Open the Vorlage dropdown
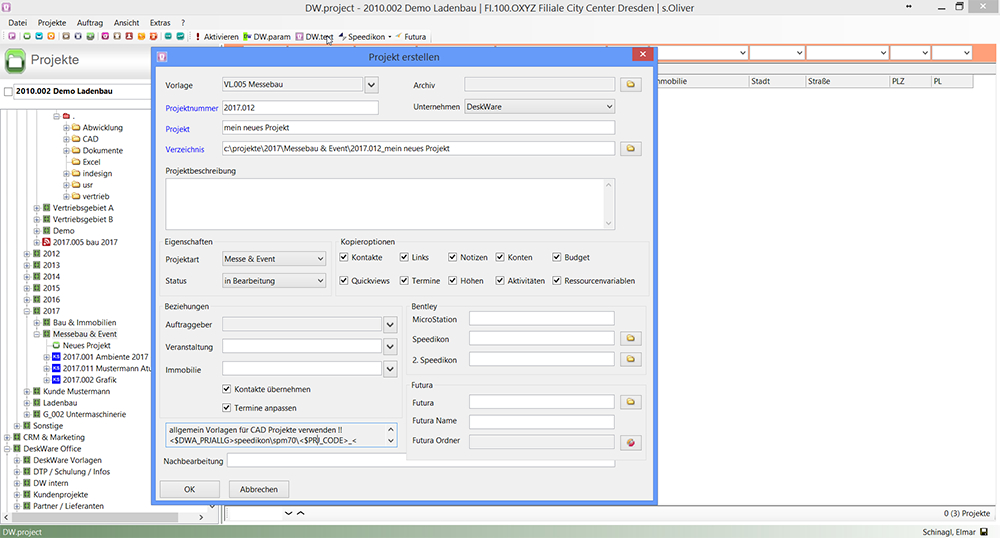This screenshot has height=538, width=1000. tap(371, 85)
